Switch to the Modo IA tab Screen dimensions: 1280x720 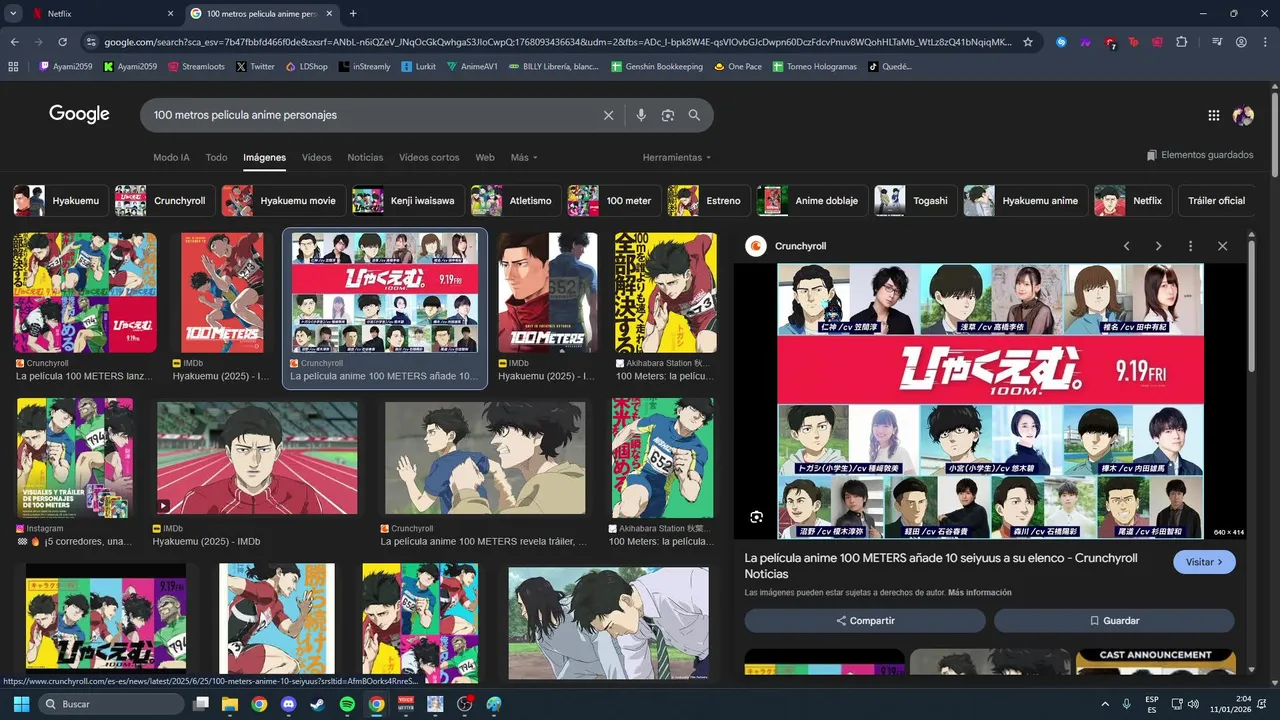[x=171, y=158]
